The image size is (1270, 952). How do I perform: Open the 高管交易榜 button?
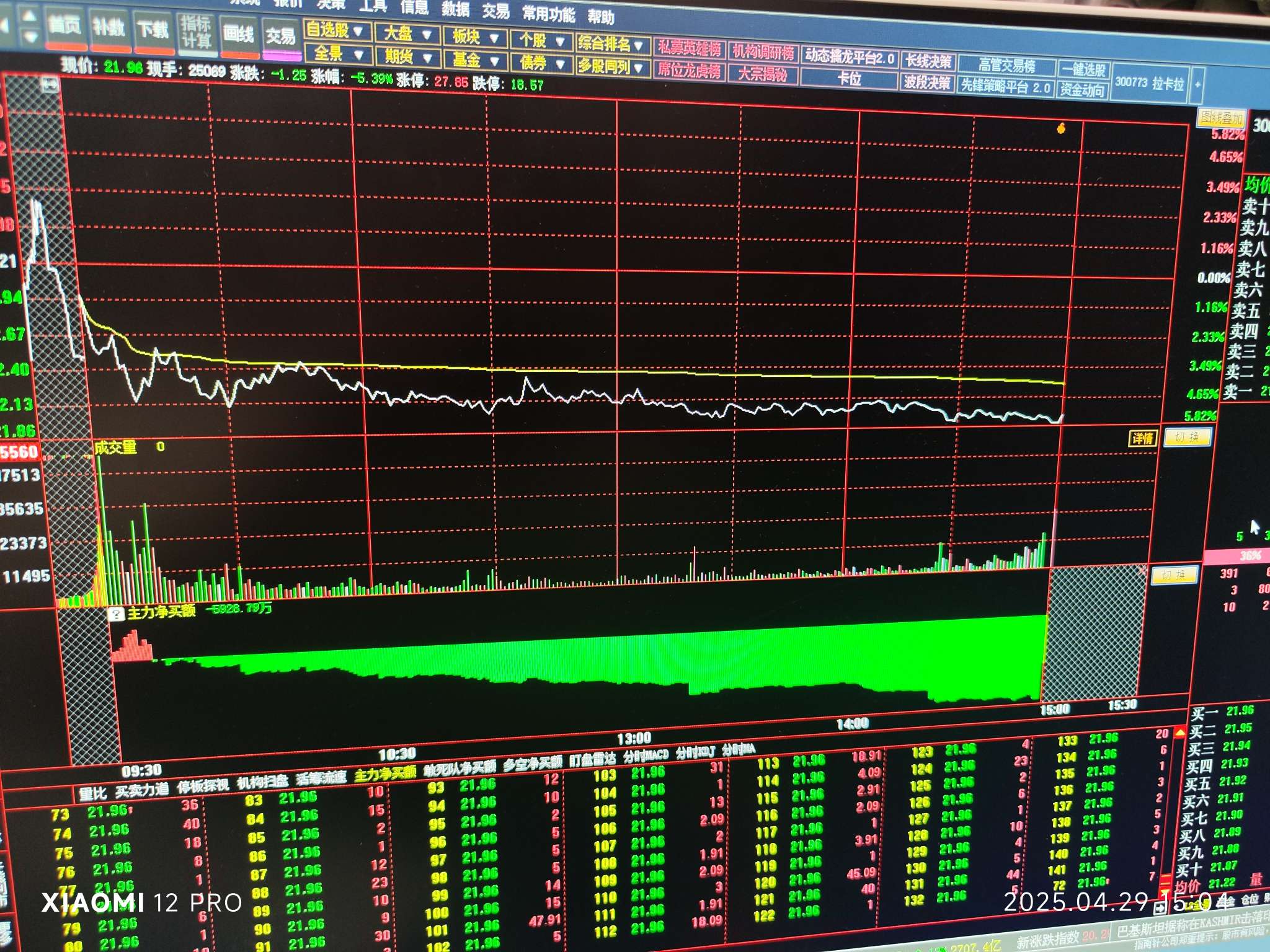tap(1007, 65)
